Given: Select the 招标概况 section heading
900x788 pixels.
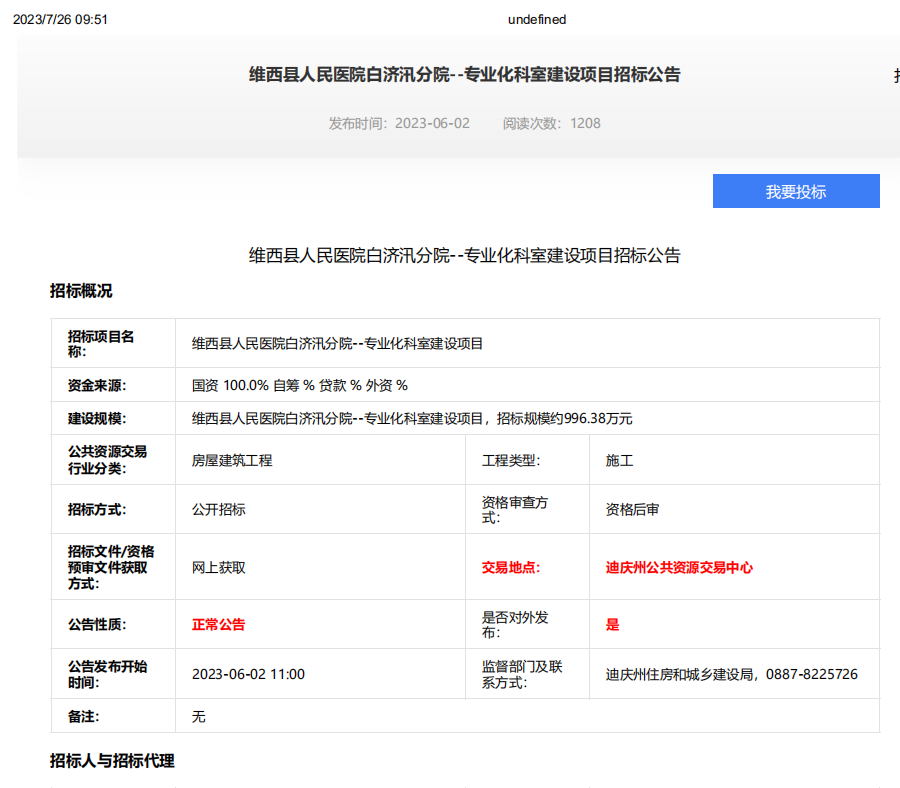Looking at the screenshot, I should (x=81, y=291).
